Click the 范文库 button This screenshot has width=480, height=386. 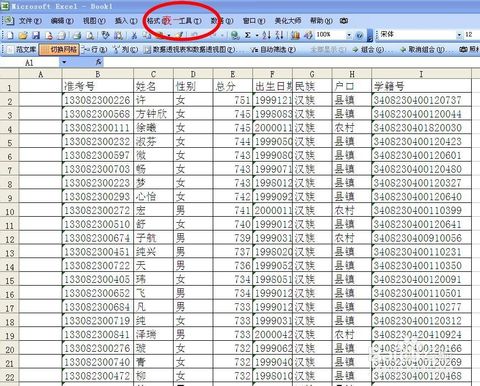22,49
